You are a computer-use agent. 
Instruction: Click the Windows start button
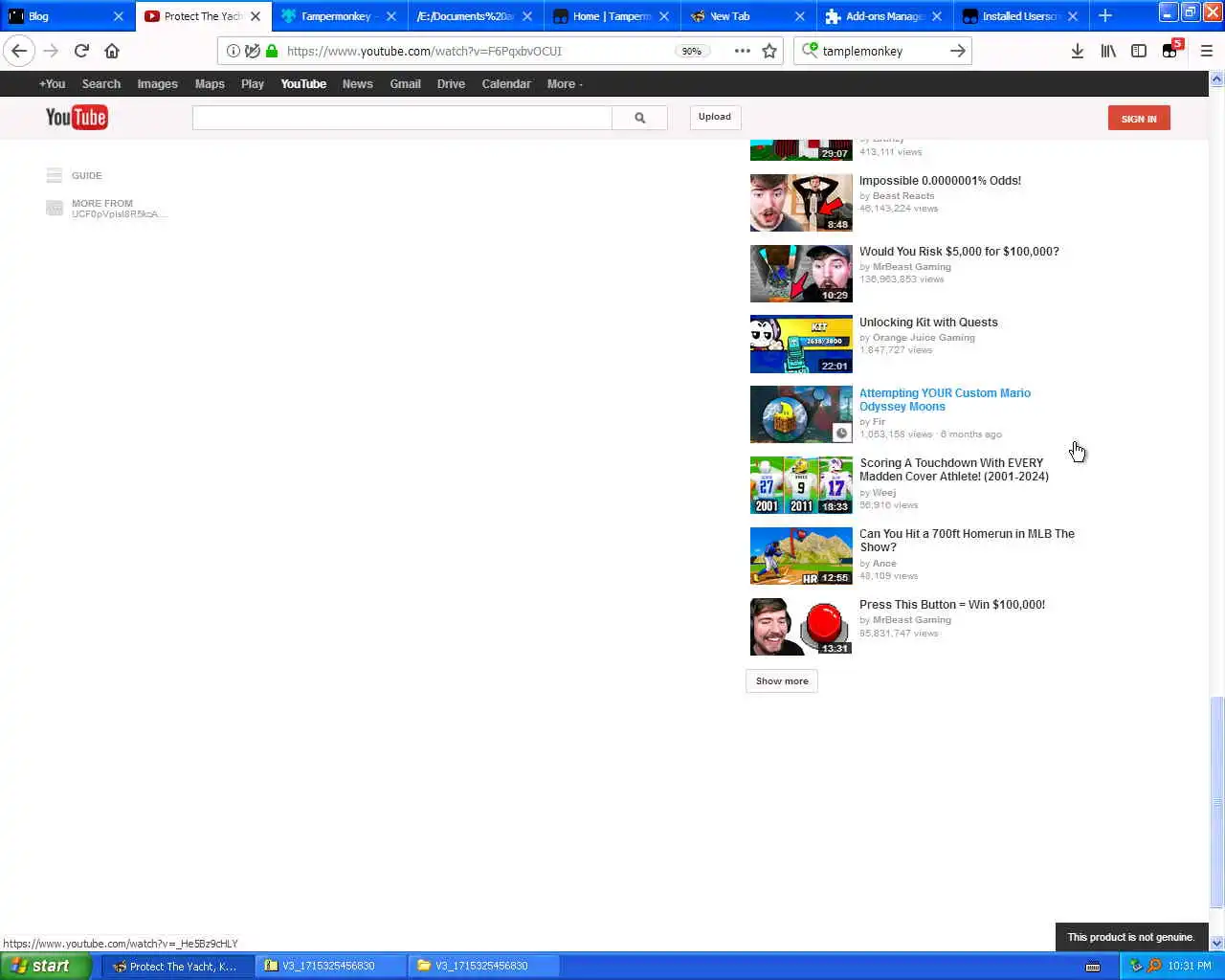[x=45, y=966]
